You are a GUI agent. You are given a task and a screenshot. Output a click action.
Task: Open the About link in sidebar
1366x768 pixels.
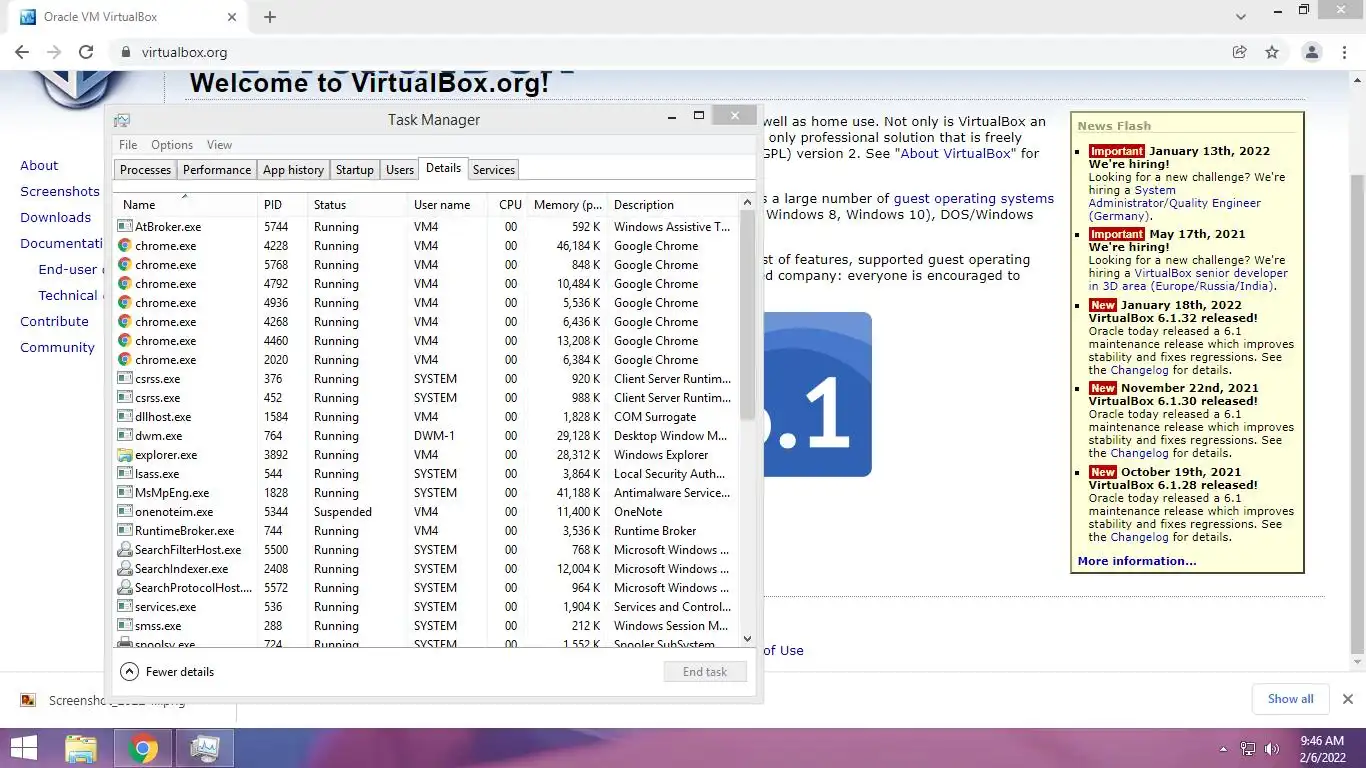coord(39,165)
